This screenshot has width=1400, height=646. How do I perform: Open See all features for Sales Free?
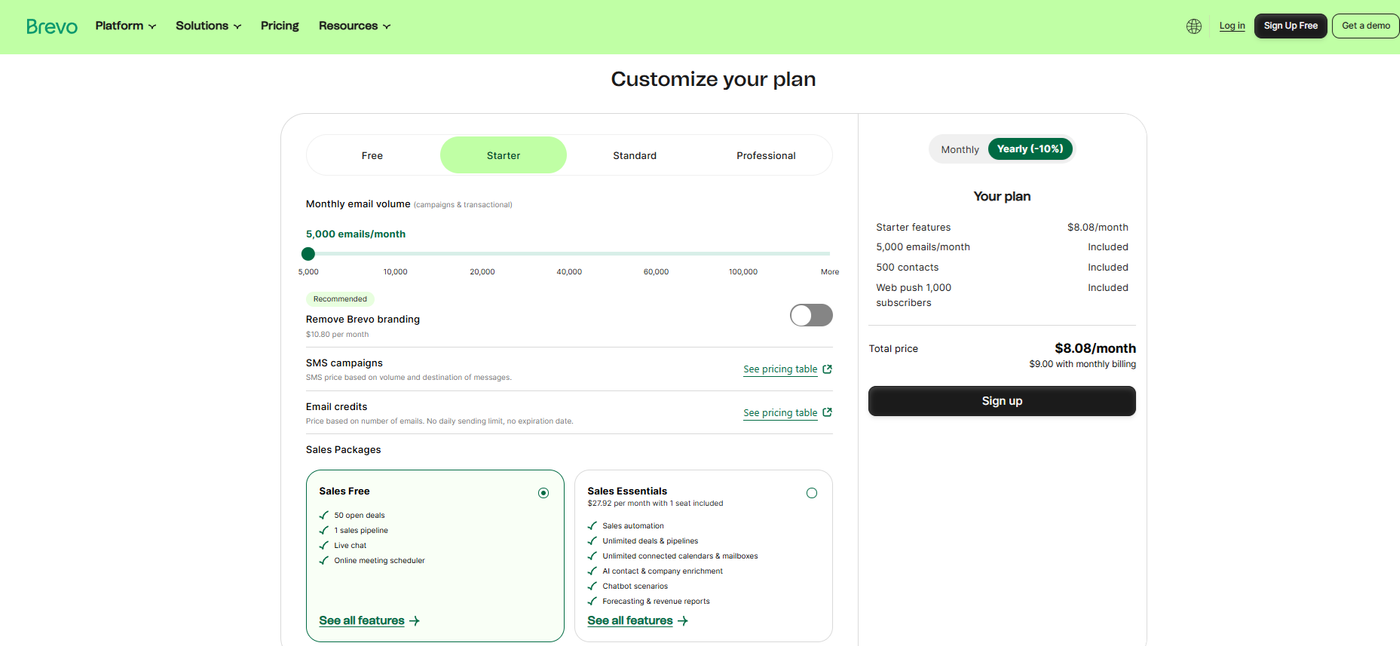point(362,621)
